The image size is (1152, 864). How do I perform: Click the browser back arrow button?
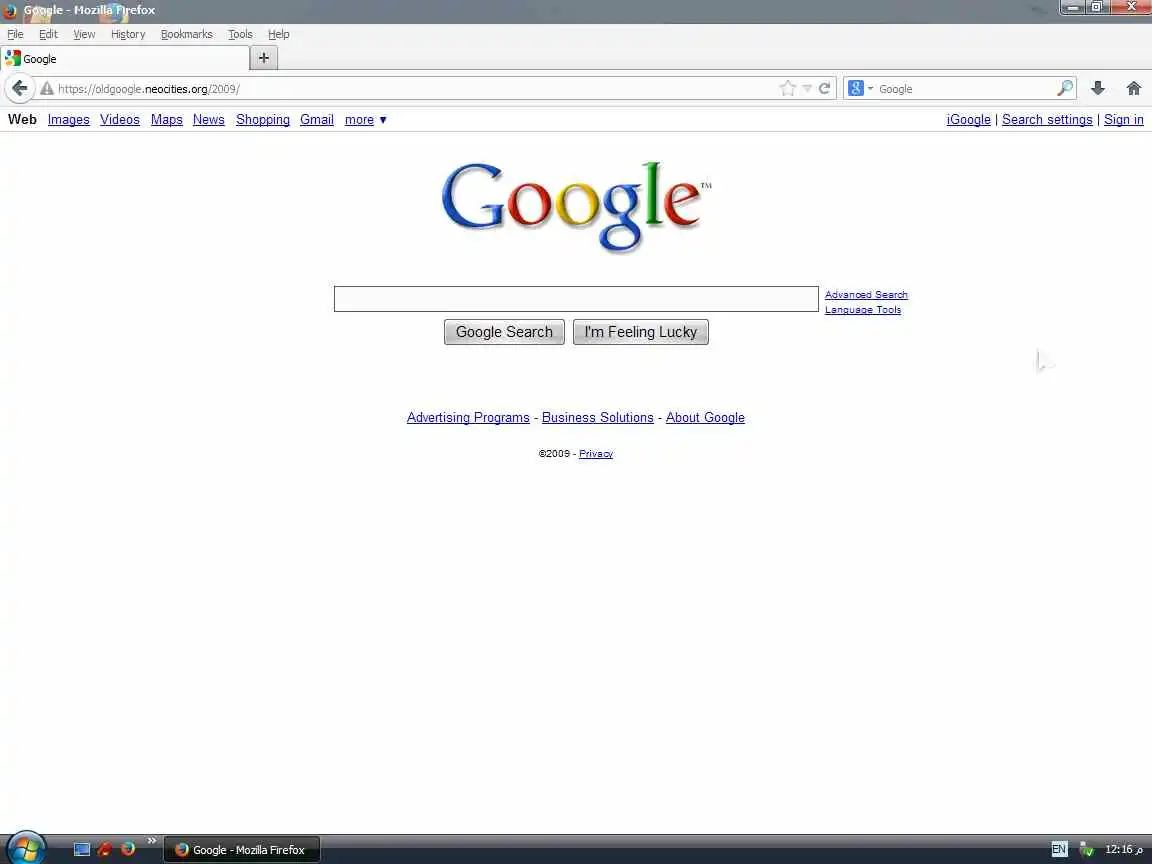[x=20, y=89]
